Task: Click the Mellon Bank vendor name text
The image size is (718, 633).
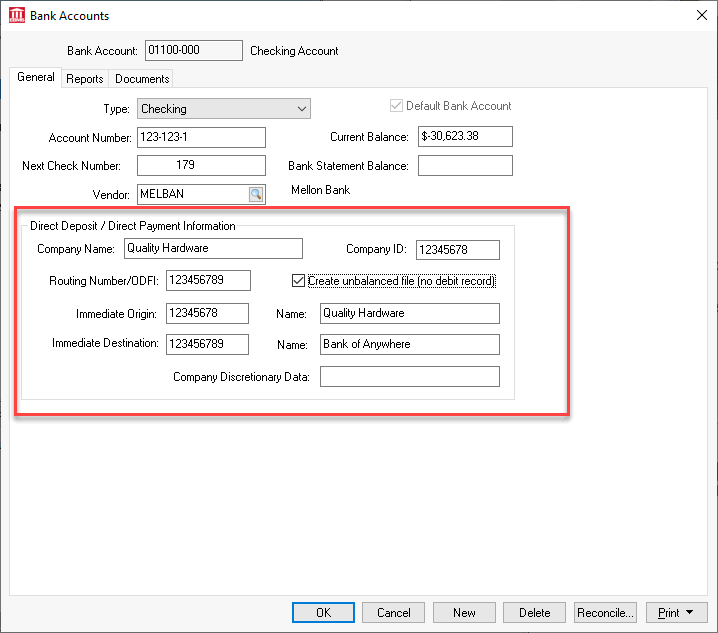Action: coord(321,190)
